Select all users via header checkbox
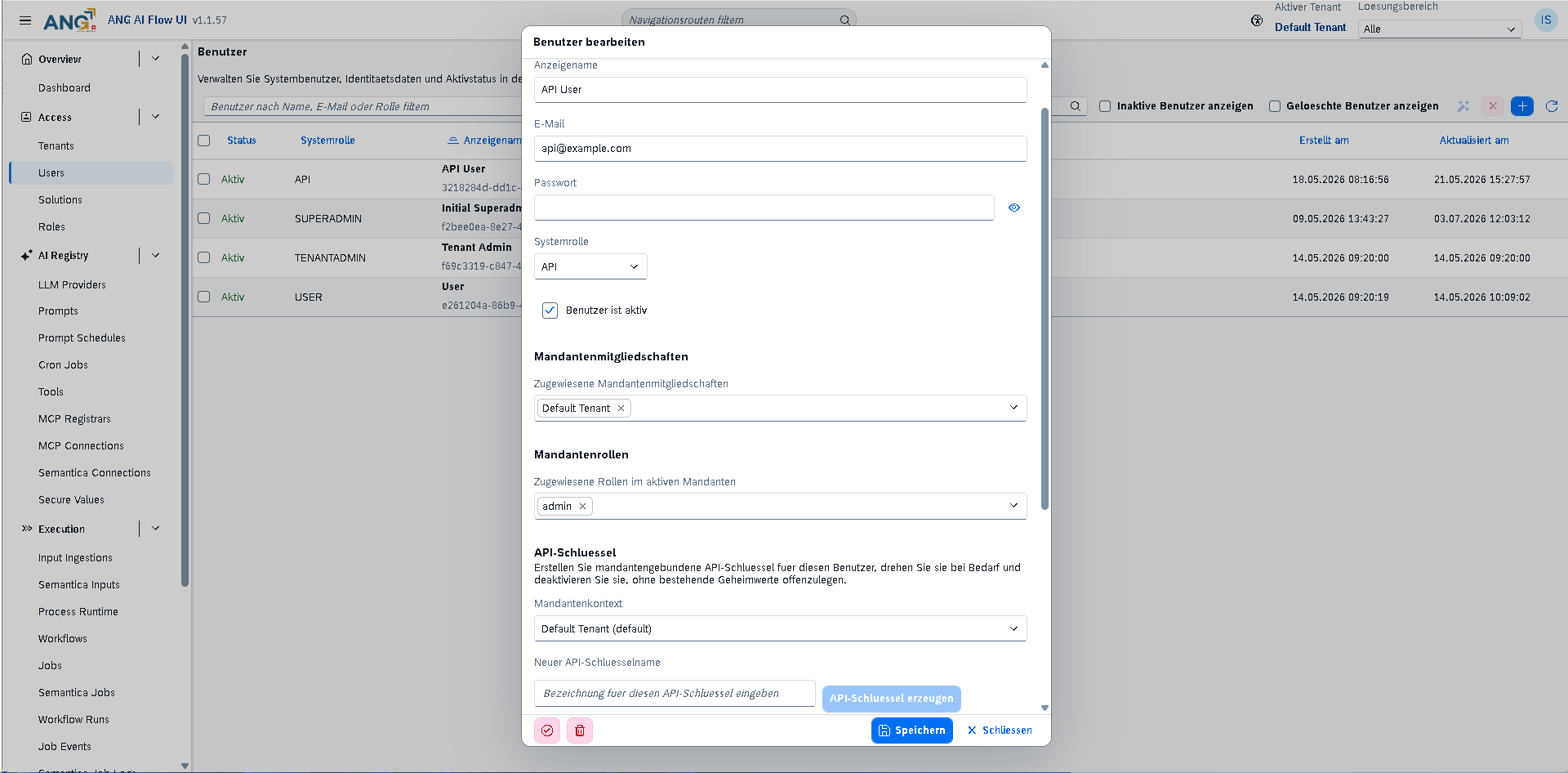The image size is (1568, 773). click(x=204, y=141)
